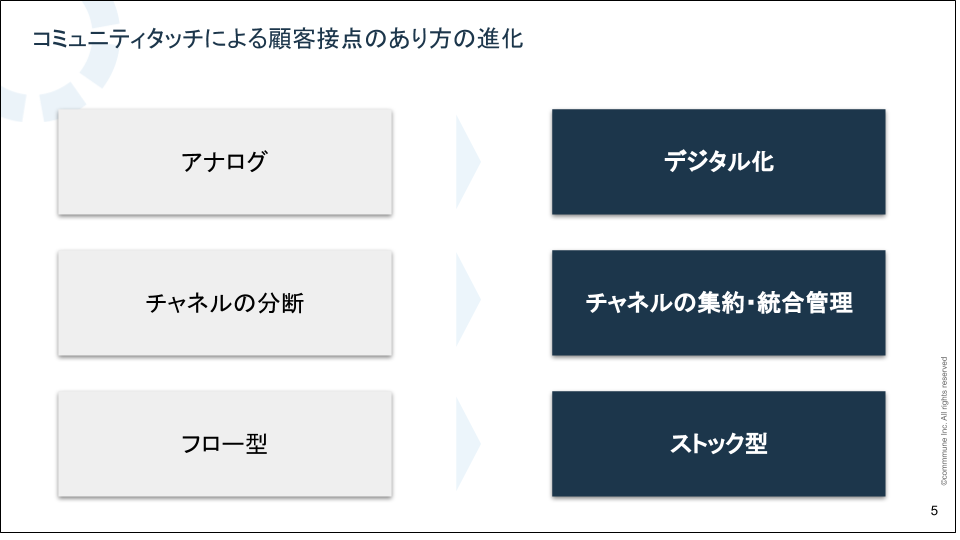This screenshot has height=540, width=960.
Task: Click the text アナログ inside gray box
Action: click(224, 162)
